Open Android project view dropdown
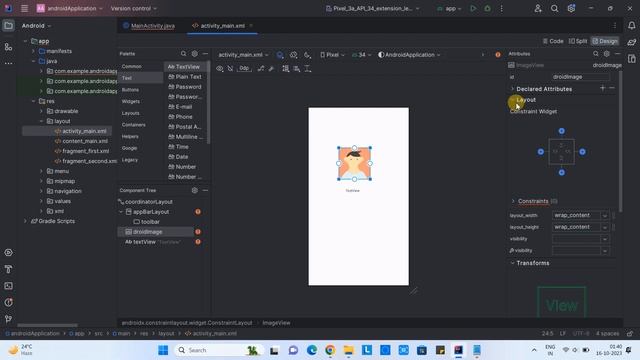This screenshot has width=640, height=360. pos(36,26)
